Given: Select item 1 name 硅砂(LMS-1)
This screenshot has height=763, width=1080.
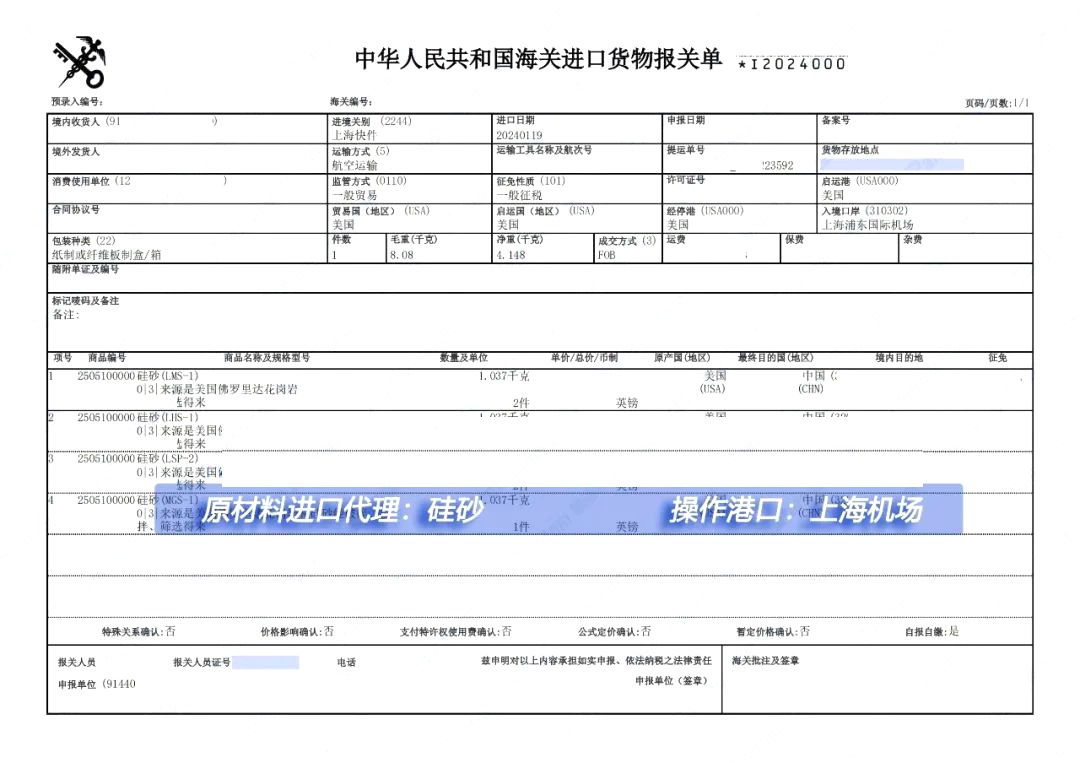Looking at the screenshot, I should (x=167, y=376).
